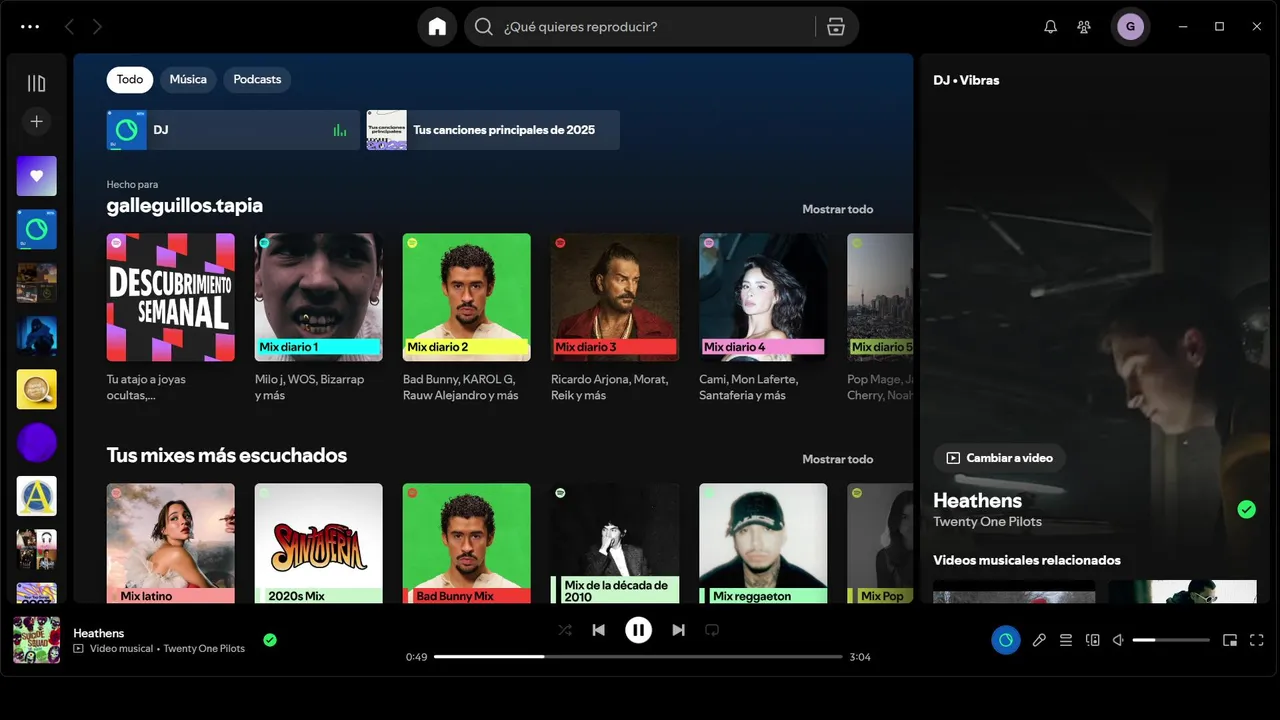
Task: Open the Browse icon in search bar
Action: tap(836, 27)
